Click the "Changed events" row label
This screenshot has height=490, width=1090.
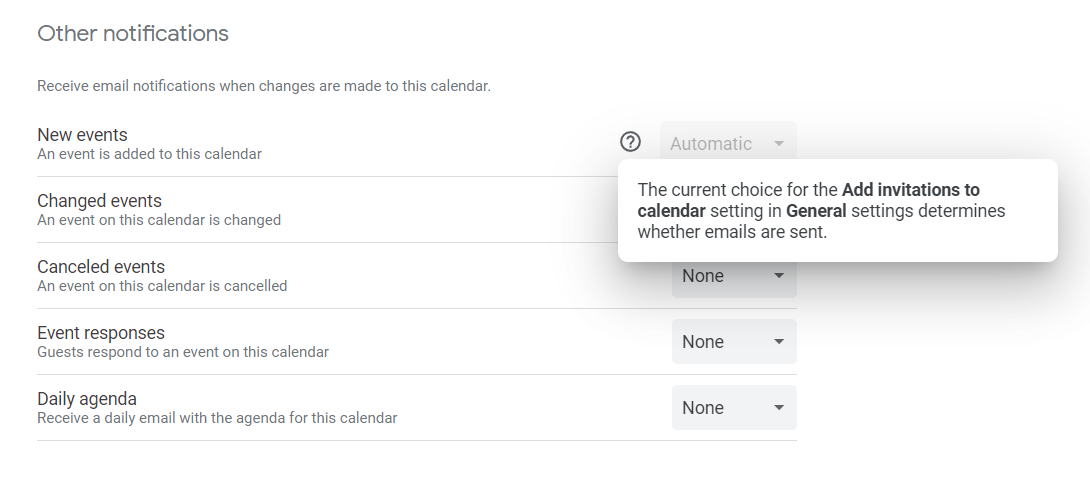[x=99, y=201]
